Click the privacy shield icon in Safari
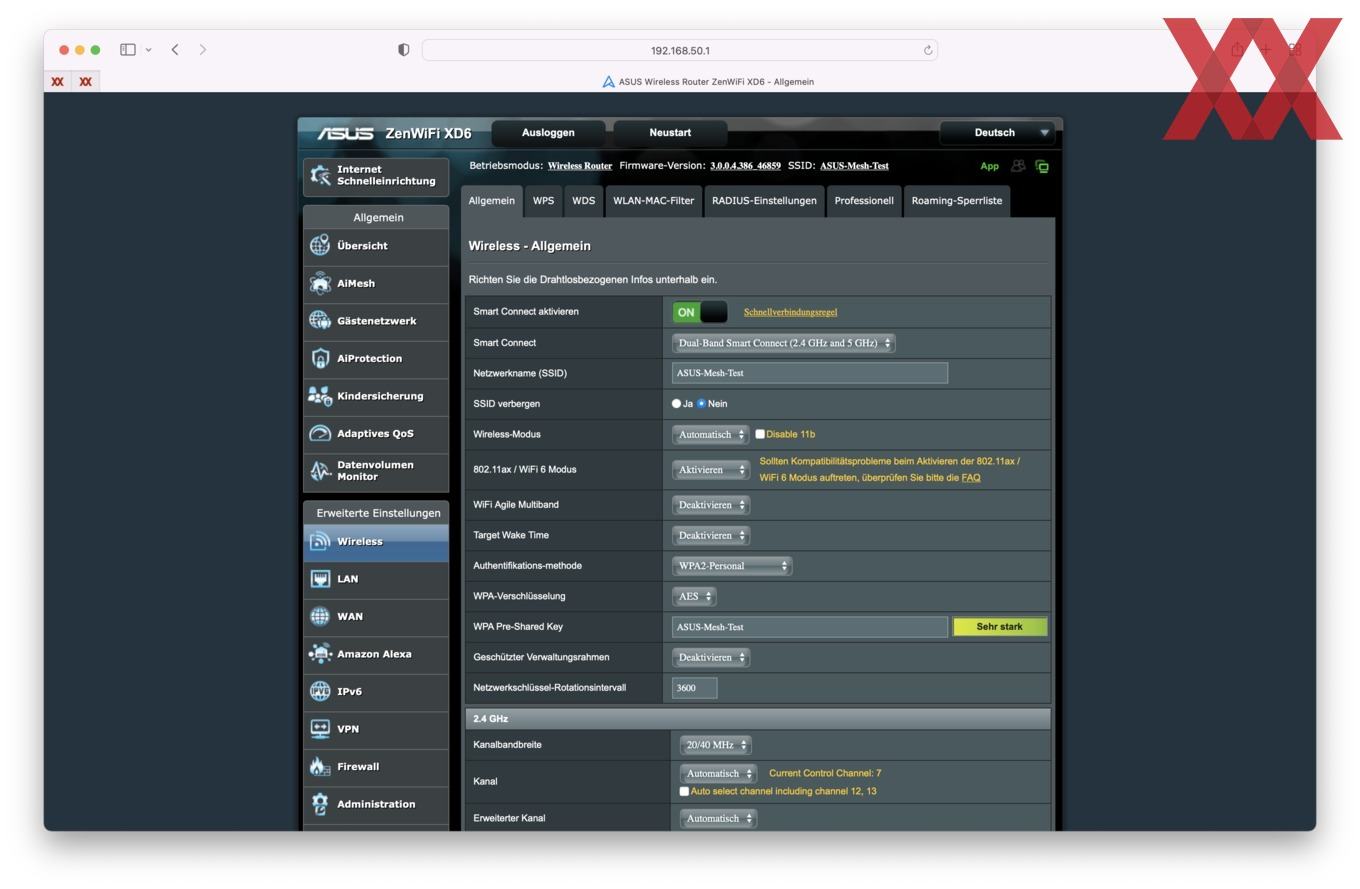The width and height of the screenshot is (1360, 889). point(404,50)
